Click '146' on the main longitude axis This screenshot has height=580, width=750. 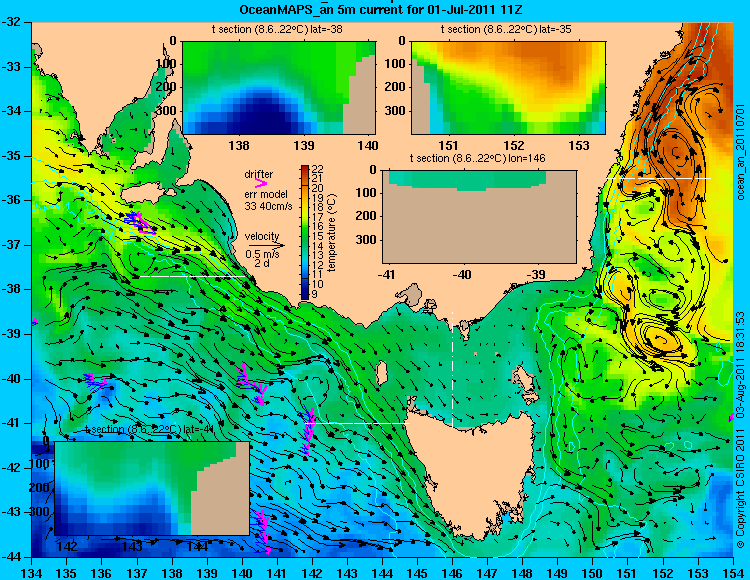click(x=452, y=572)
